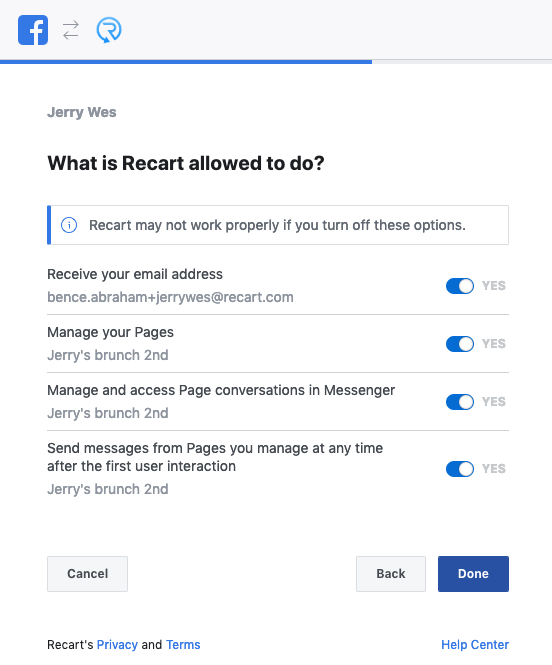Open Recart's Terms link

click(x=183, y=645)
